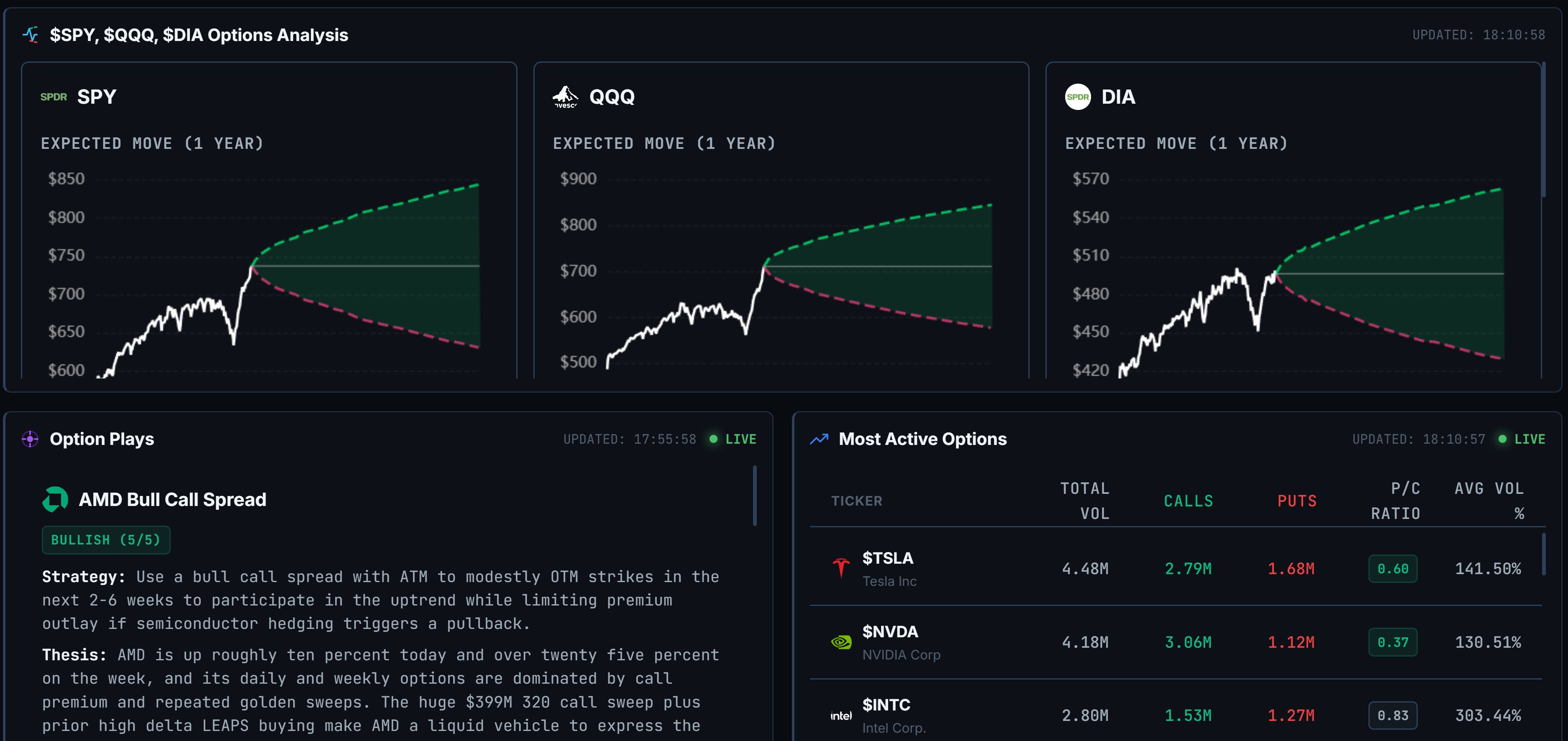Image resolution: width=1568 pixels, height=741 pixels.
Task: Click the INTC P/C ratio 0.83 badge
Action: tap(1393, 715)
